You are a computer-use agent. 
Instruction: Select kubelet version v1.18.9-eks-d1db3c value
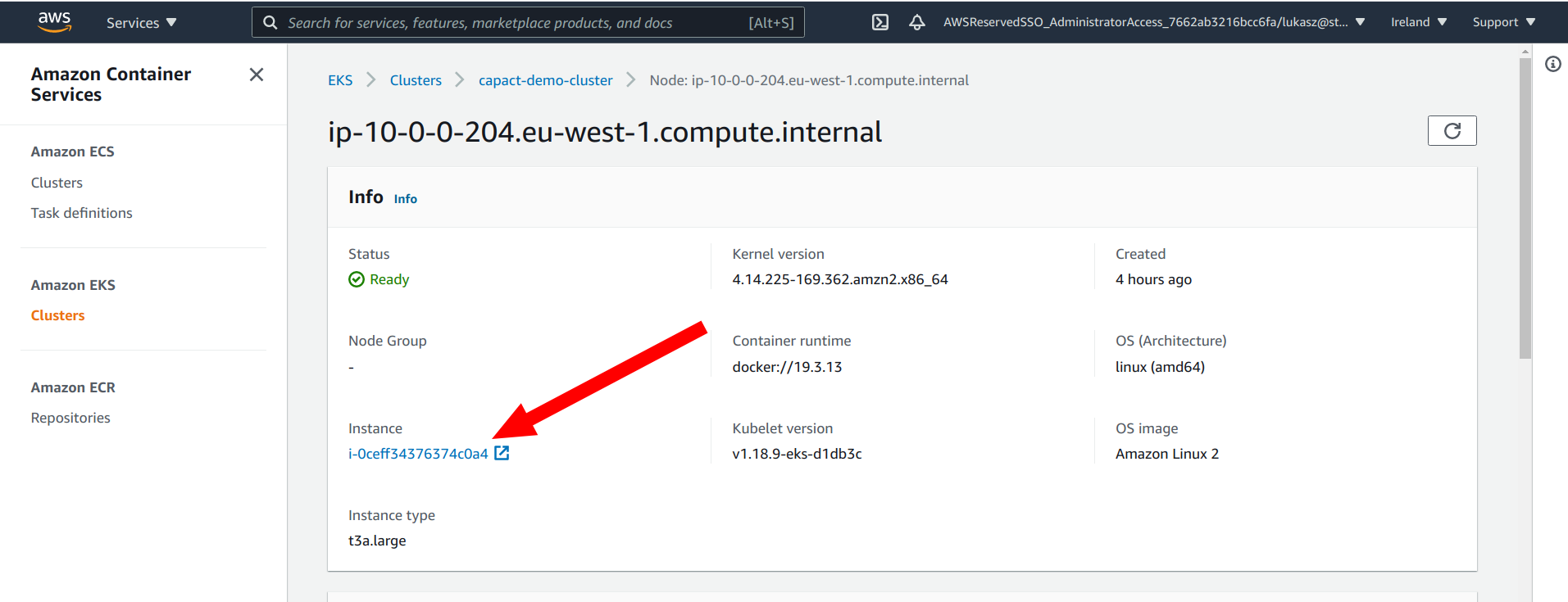797,454
